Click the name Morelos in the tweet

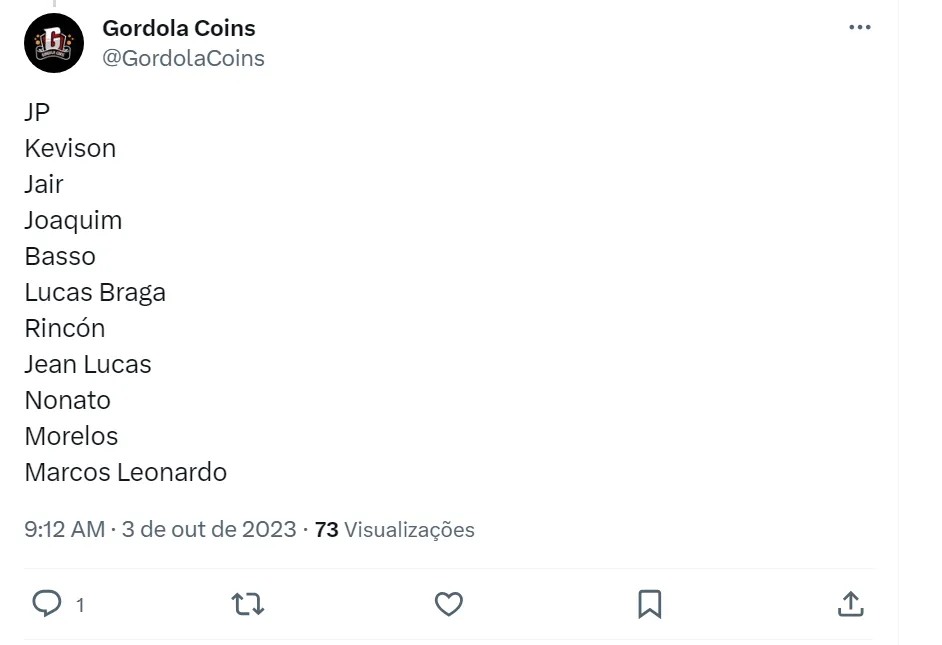tap(71, 436)
